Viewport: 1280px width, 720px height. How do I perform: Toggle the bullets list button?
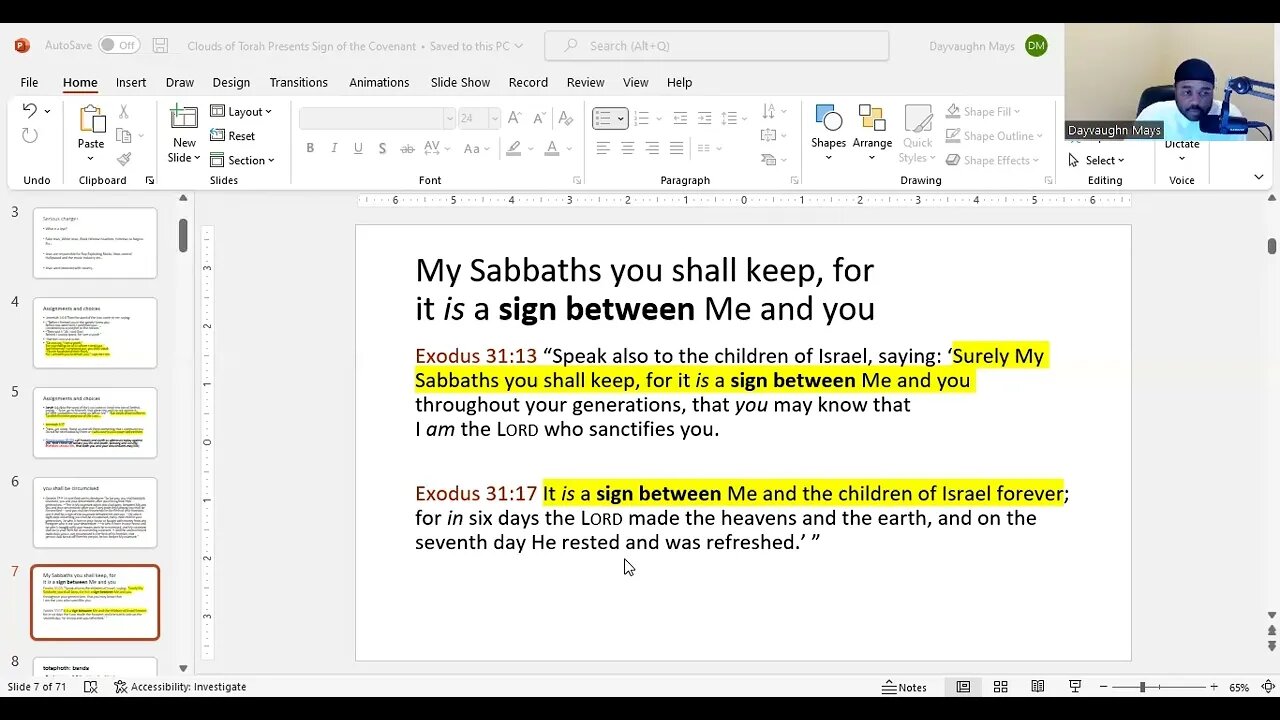tap(603, 118)
